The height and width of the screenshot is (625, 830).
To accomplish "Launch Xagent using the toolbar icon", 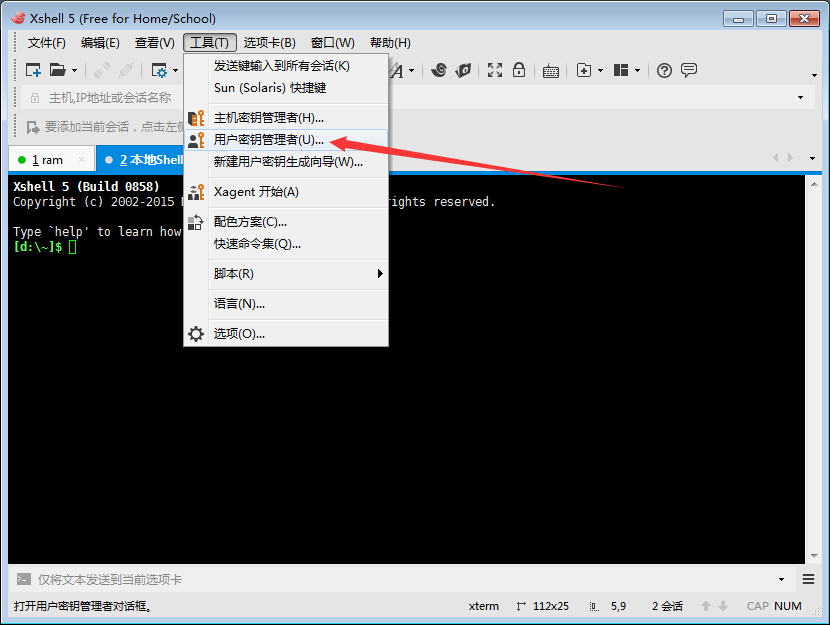I will [463, 70].
